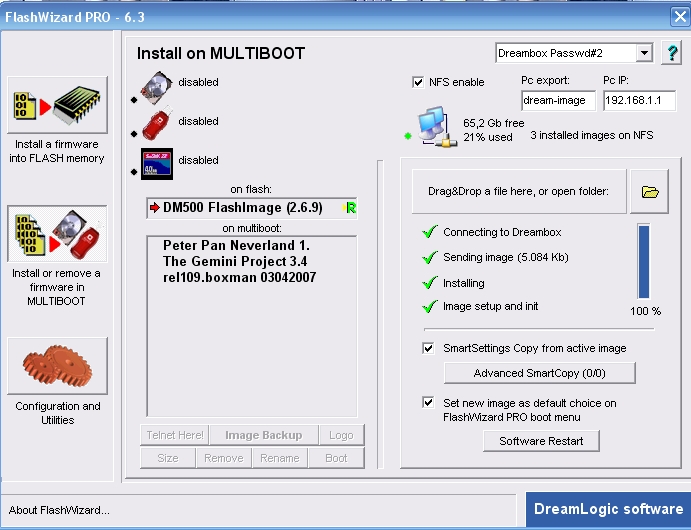This screenshot has height=530, width=691.
Task: Click the 3 installed images on NFS text
Action: pos(591,135)
